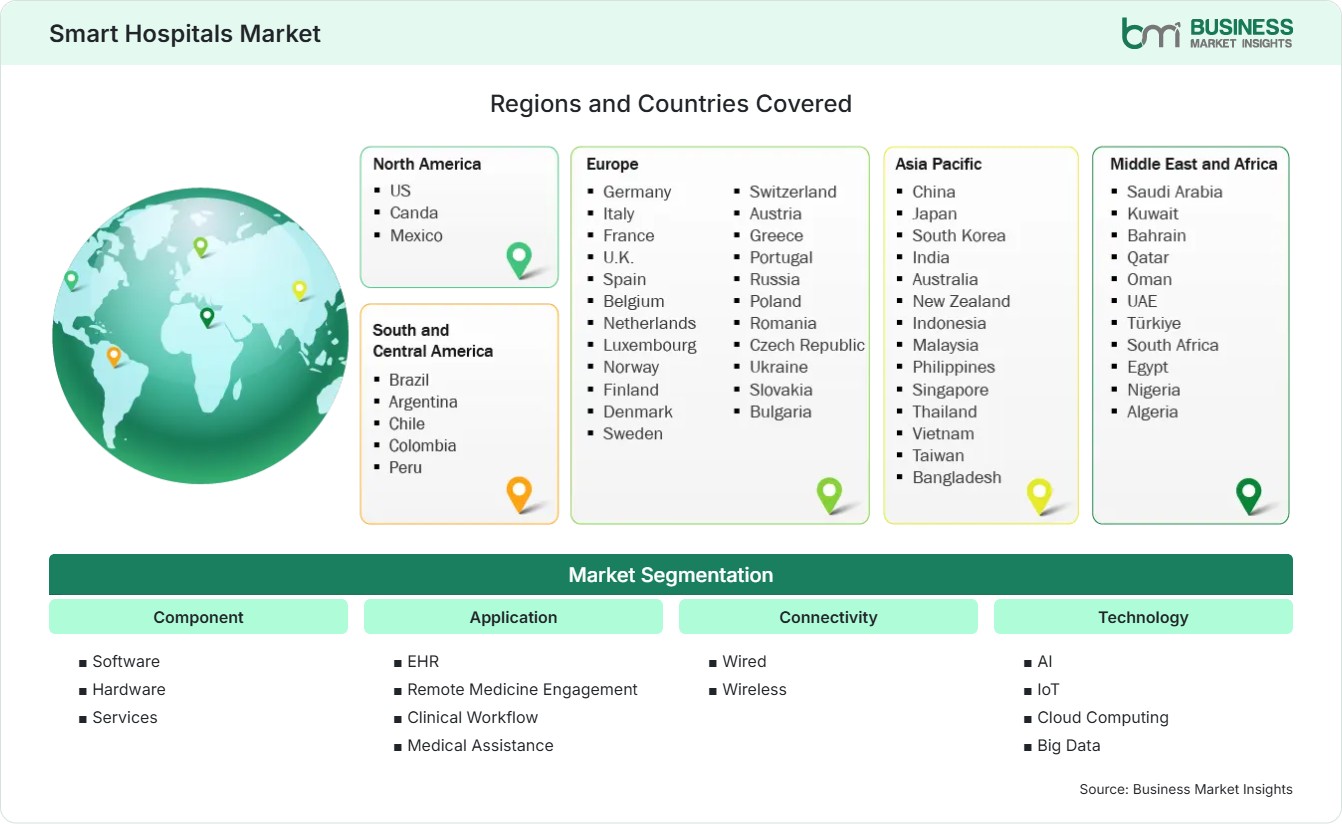Click AI under Technology
1342x824 pixels.
(1045, 661)
